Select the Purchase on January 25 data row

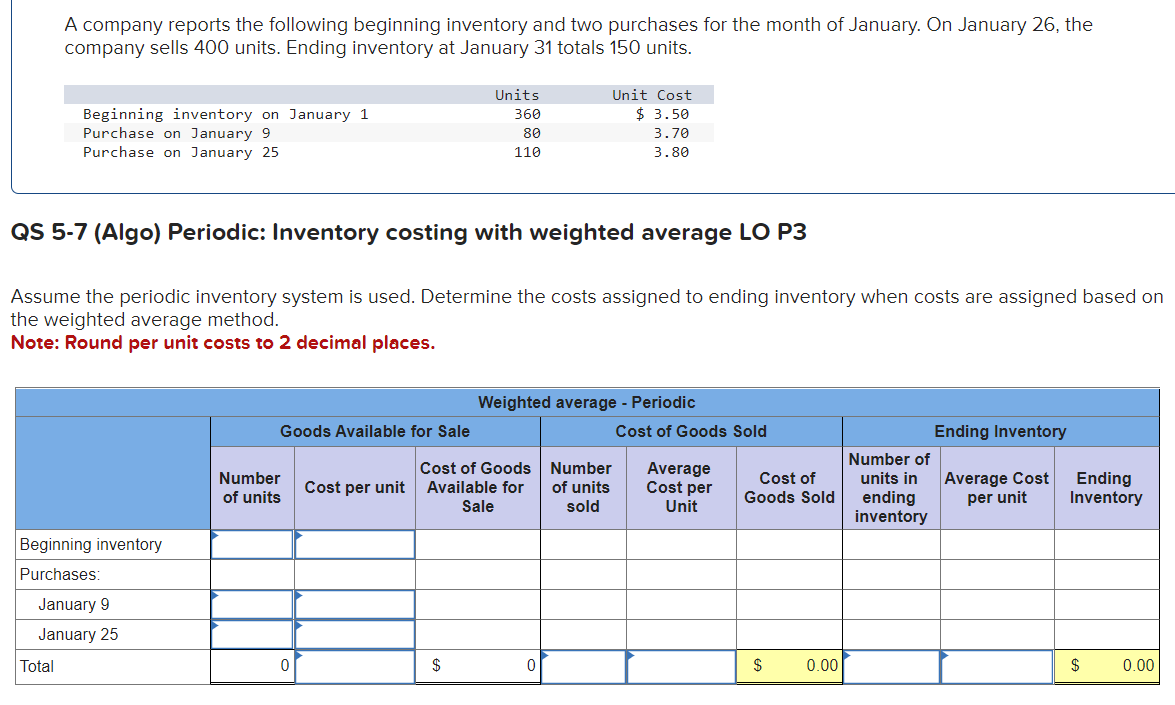[180, 152]
